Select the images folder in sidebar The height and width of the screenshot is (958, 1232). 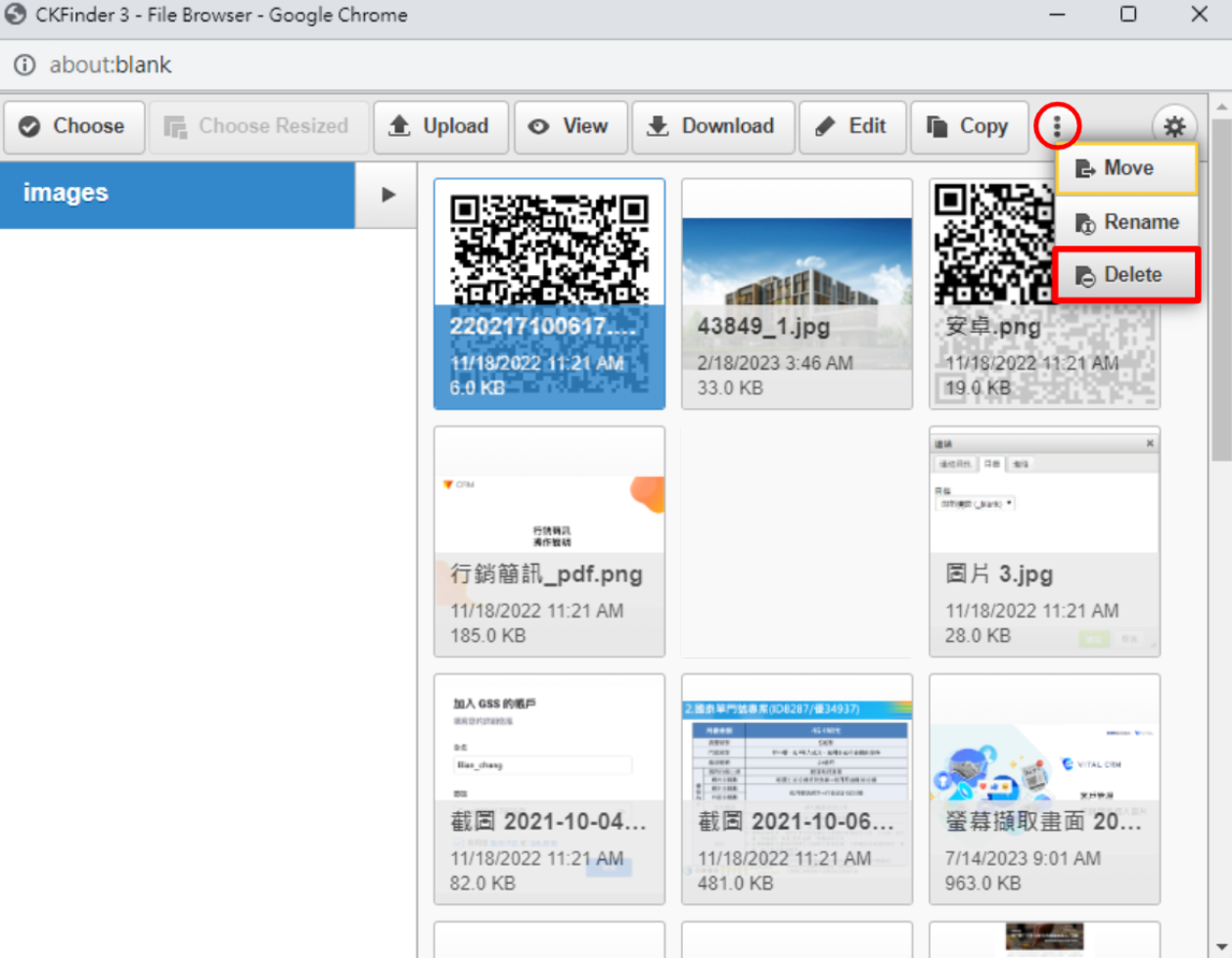point(176,194)
